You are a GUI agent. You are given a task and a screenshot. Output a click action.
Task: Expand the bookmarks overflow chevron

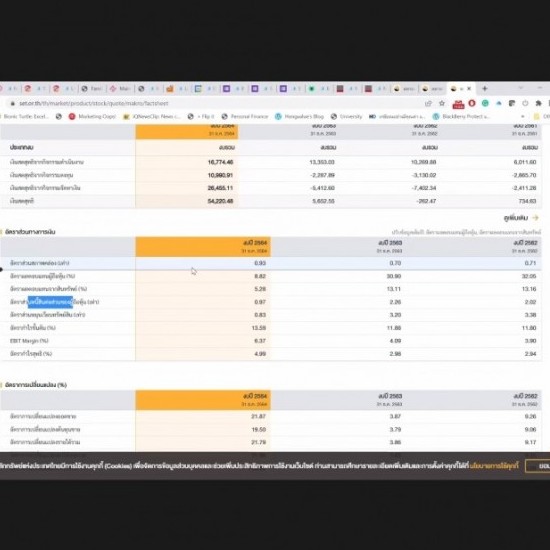point(522,116)
